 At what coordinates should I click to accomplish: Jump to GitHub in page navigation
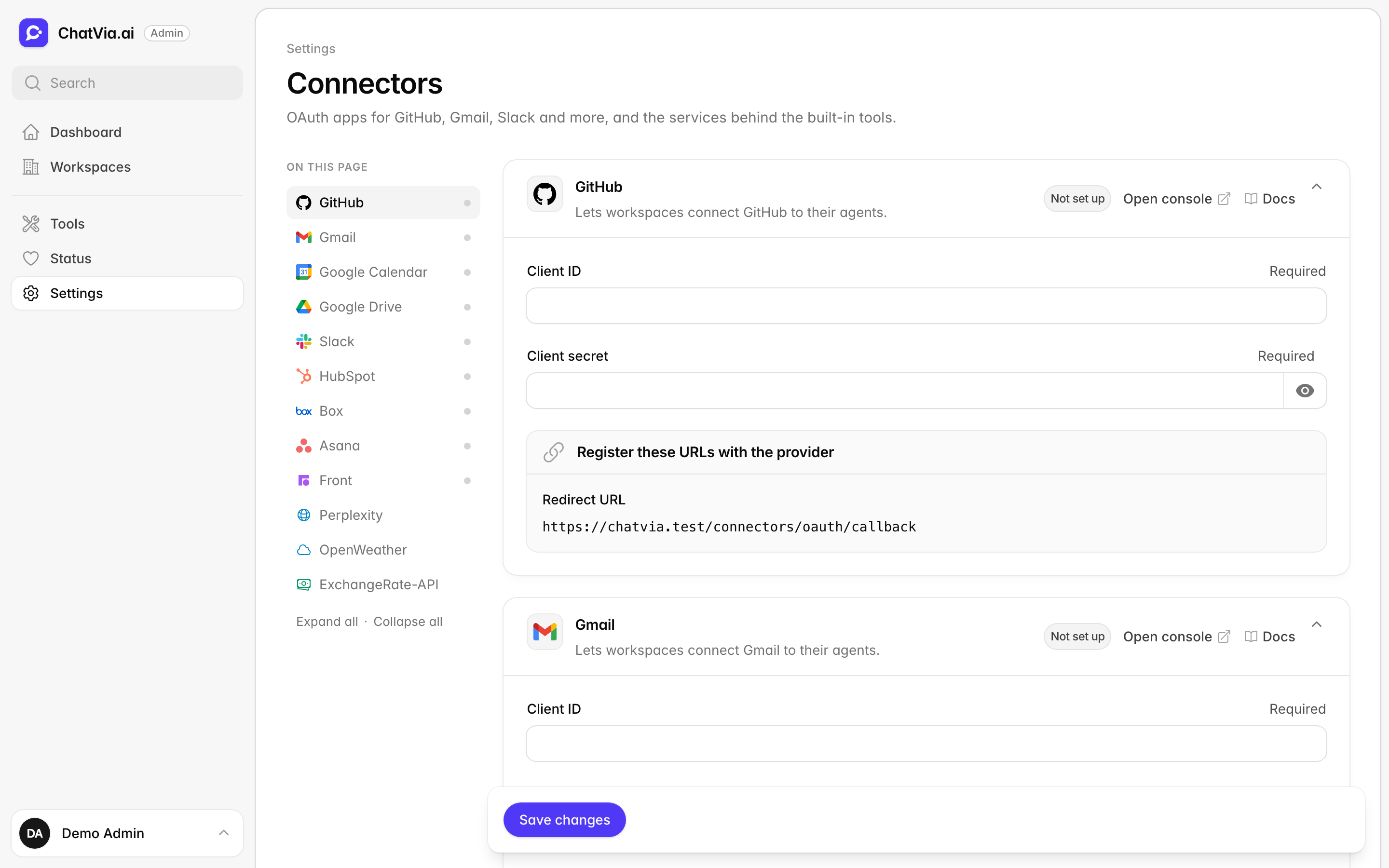click(383, 203)
